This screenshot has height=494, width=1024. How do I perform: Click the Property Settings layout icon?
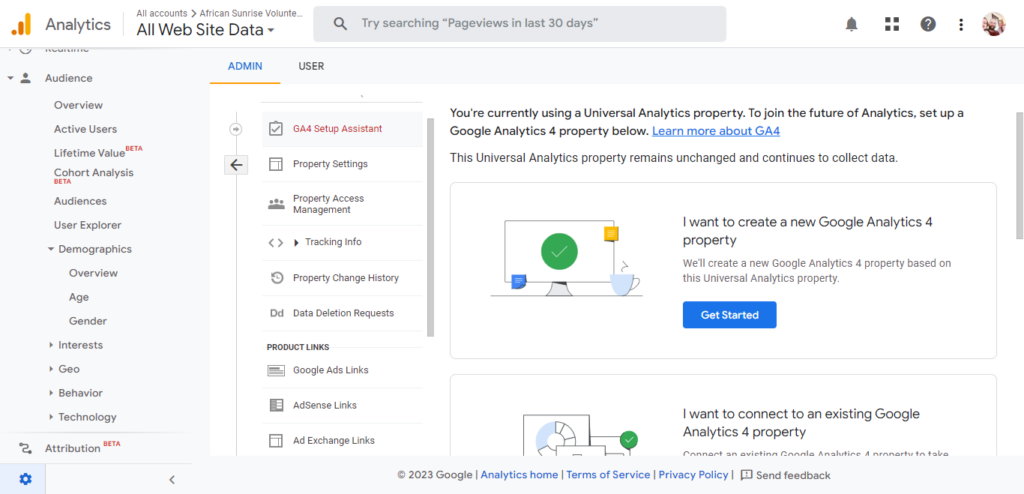pos(276,164)
